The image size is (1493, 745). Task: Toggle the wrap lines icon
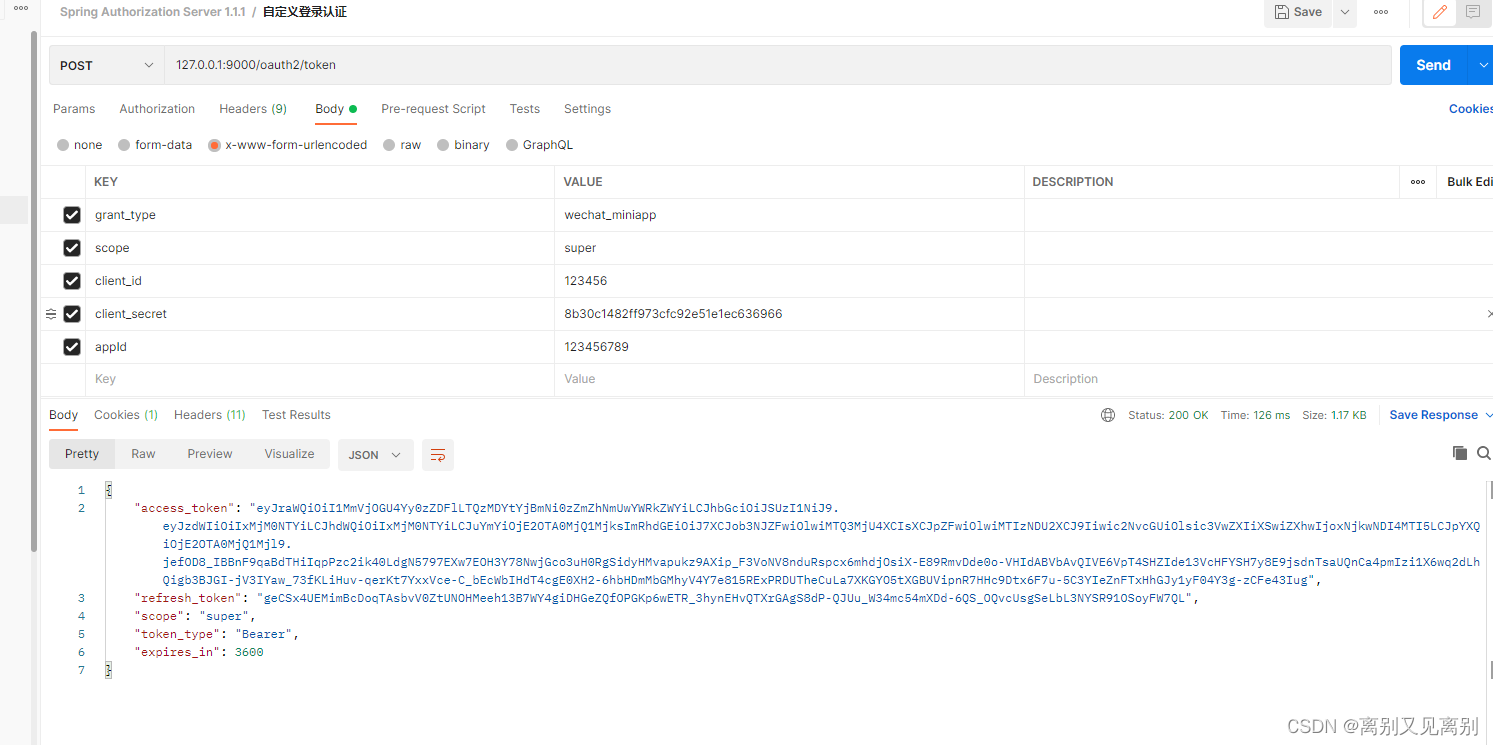click(438, 455)
